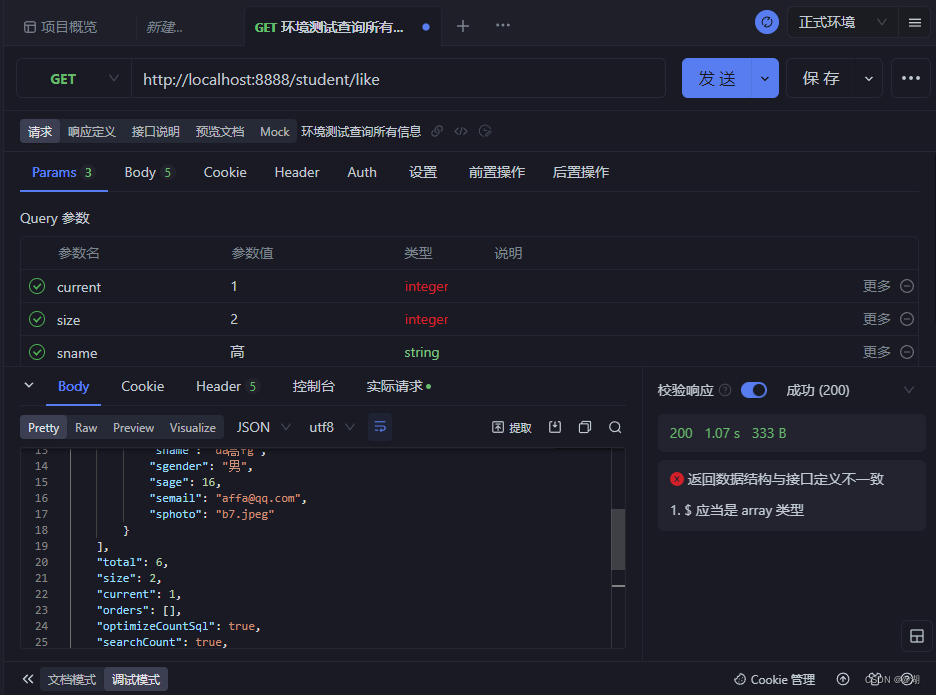Switch to 文档模式 document mode
Image resolution: width=936 pixels, height=695 pixels.
(x=72, y=679)
